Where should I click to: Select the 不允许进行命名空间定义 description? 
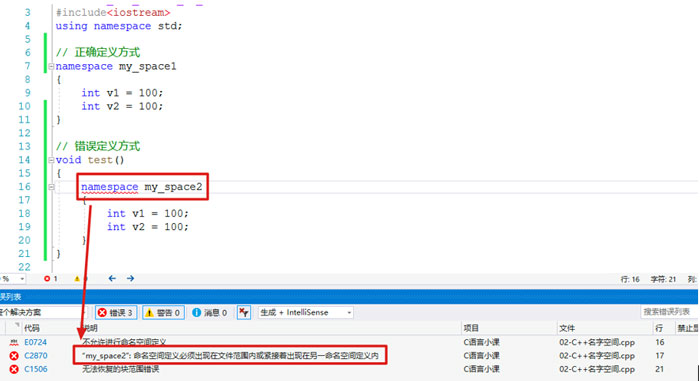coord(124,342)
